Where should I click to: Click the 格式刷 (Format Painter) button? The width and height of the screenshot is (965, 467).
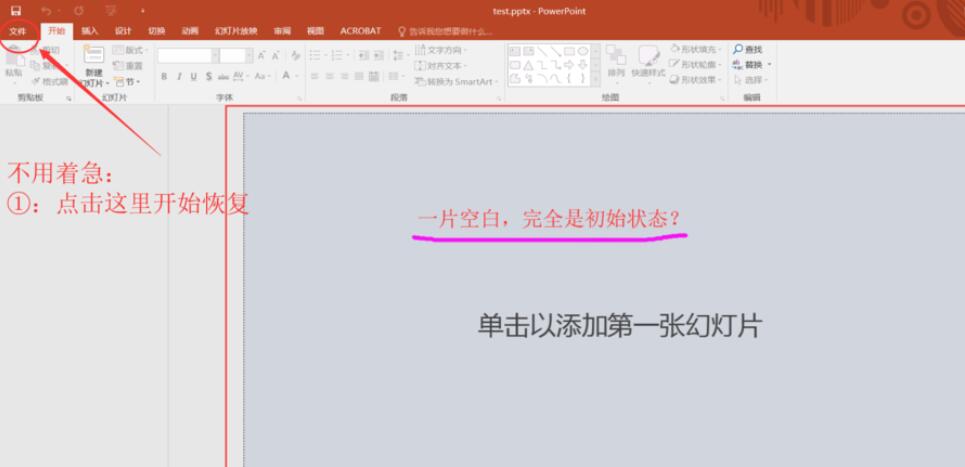pos(50,81)
